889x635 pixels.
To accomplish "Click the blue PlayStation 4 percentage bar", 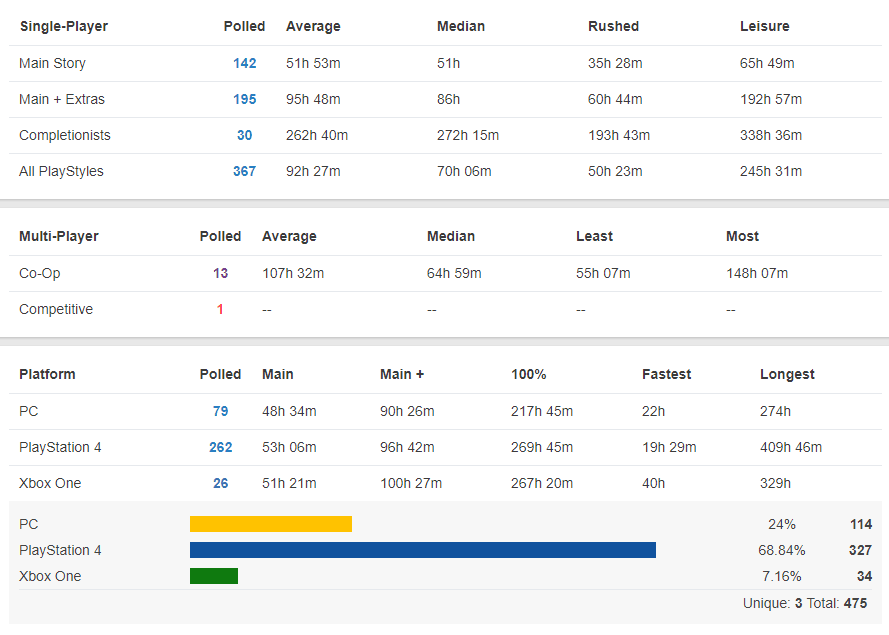I will tap(423, 550).
